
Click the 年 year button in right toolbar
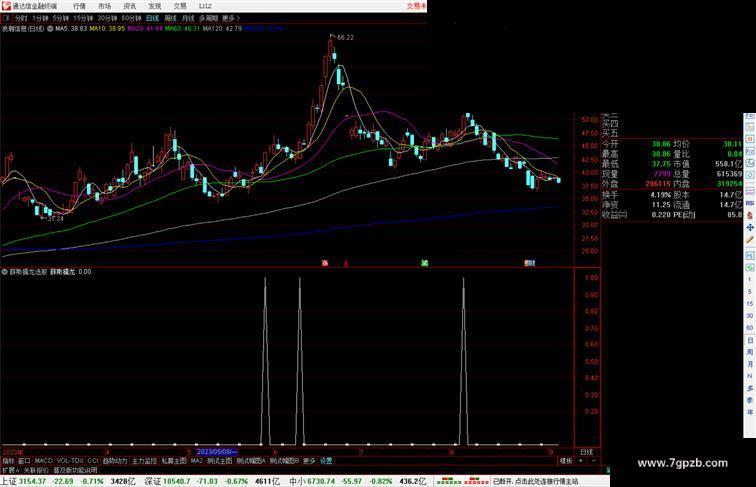click(750, 412)
